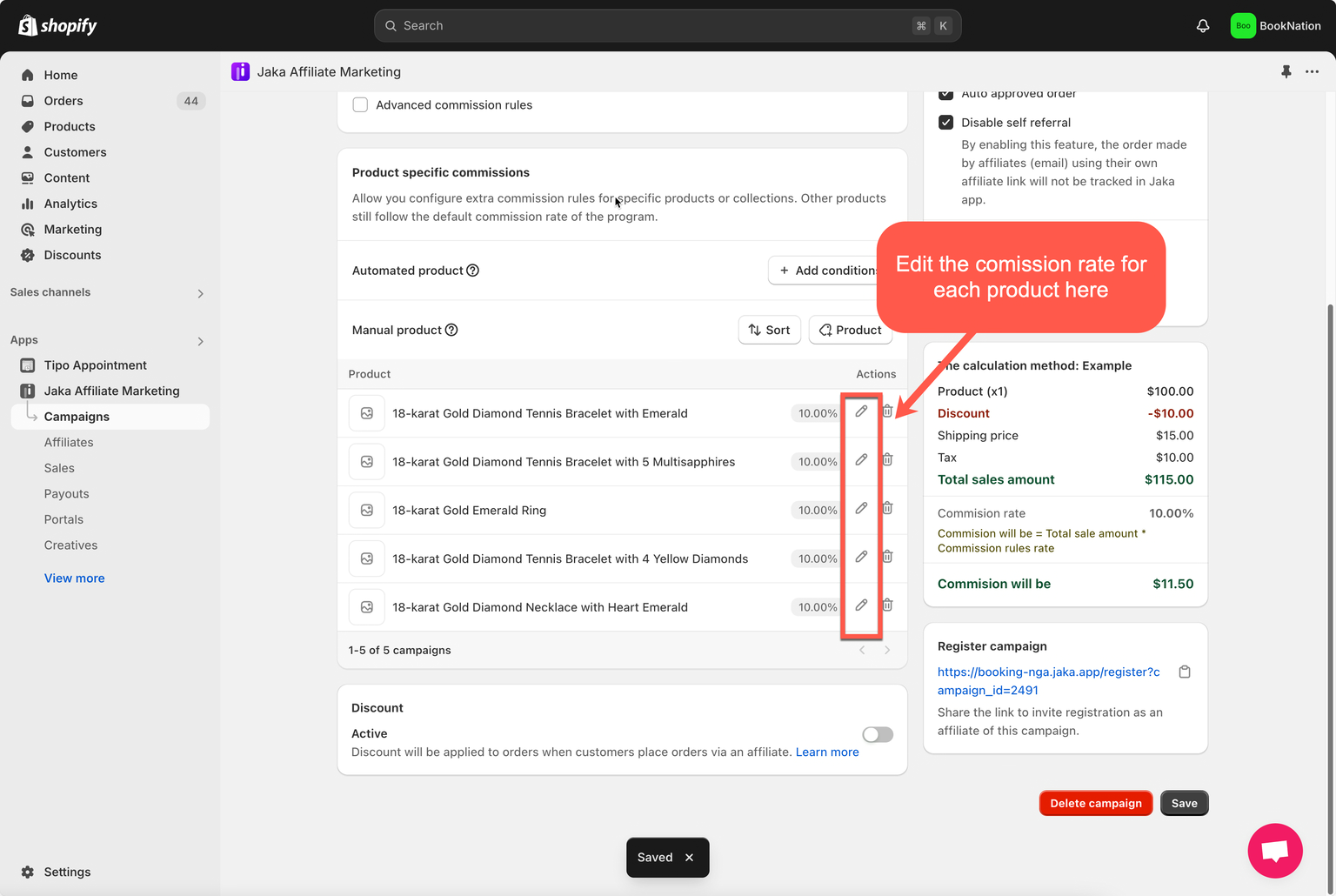Follow the Learn more link

[827, 752]
